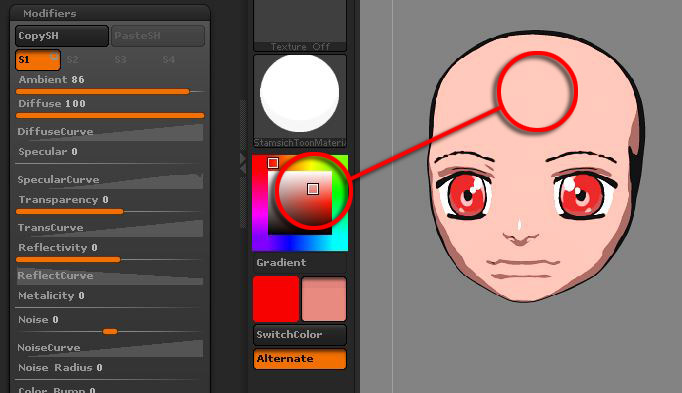Click the Metalicity 0 slider
Screen dimensions: 682x393
click(x=110, y=299)
